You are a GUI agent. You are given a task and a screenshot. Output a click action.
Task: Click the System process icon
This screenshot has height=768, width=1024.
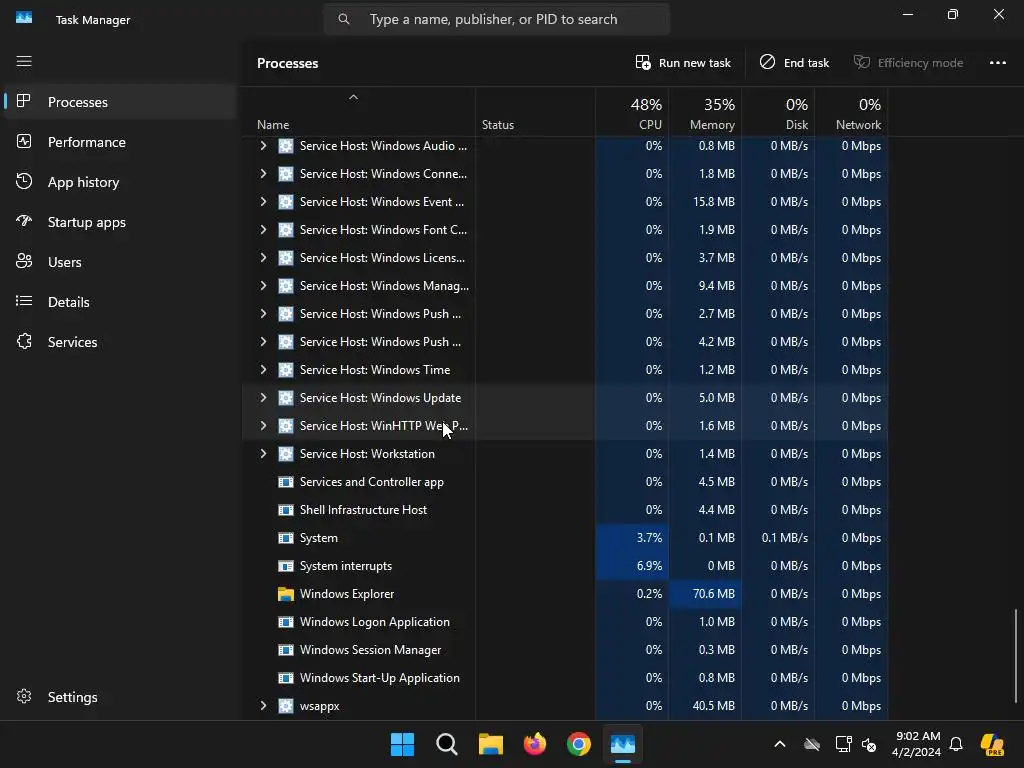pyautogui.click(x=285, y=538)
